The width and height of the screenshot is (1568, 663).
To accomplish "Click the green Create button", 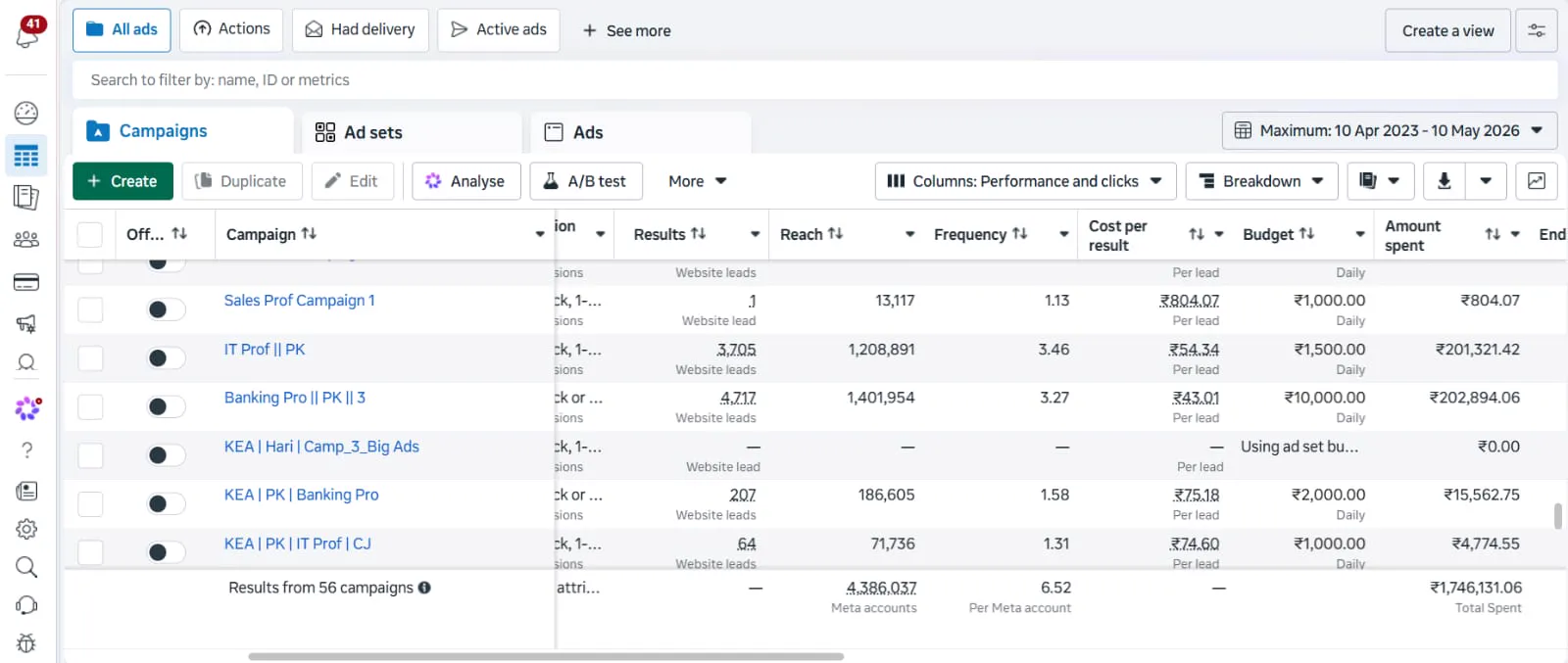I will [x=122, y=181].
